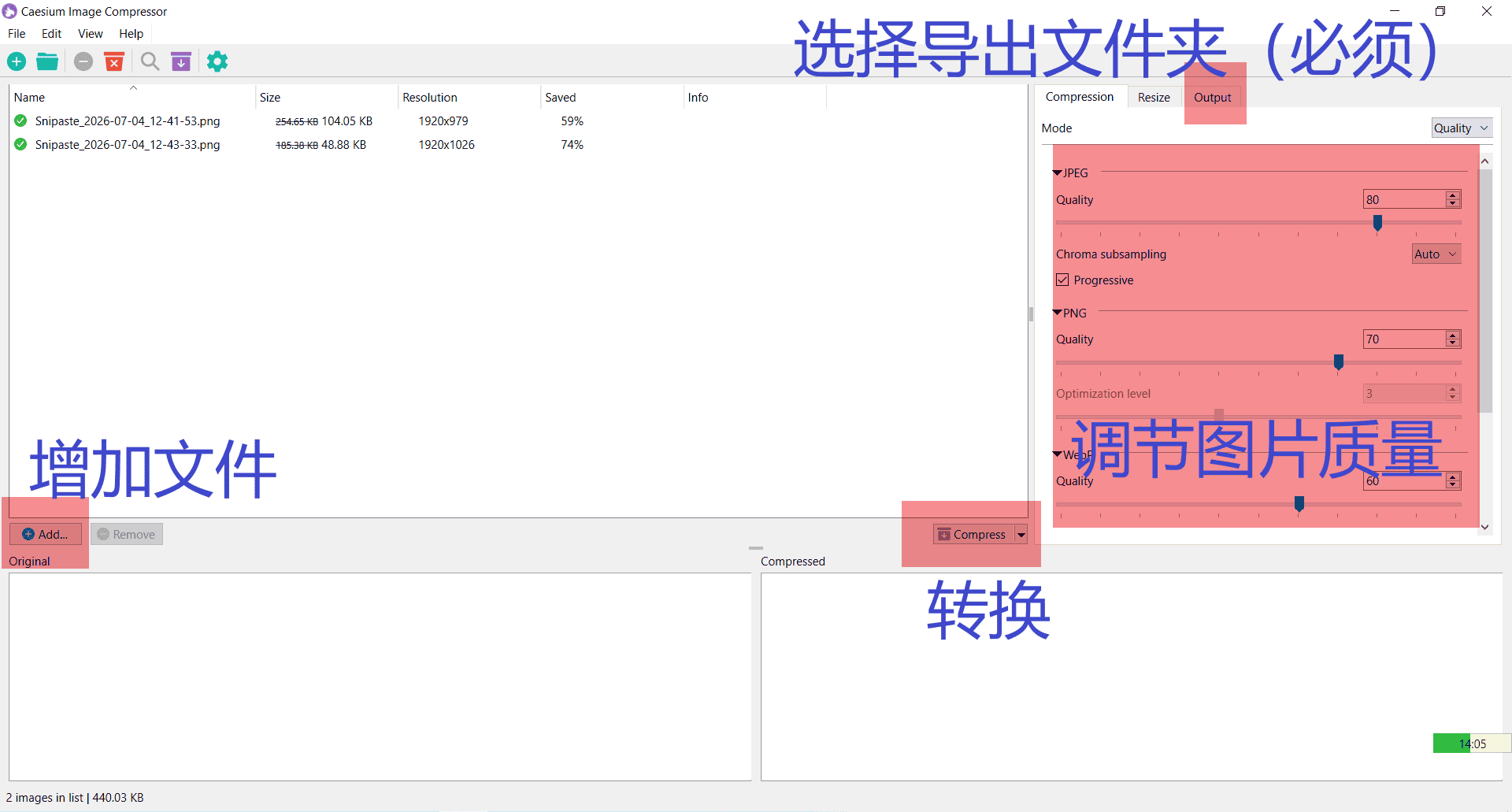The height and width of the screenshot is (812, 1512).
Task: Click the Caesium app icon in the title bar
Action: click(x=9, y=11)
